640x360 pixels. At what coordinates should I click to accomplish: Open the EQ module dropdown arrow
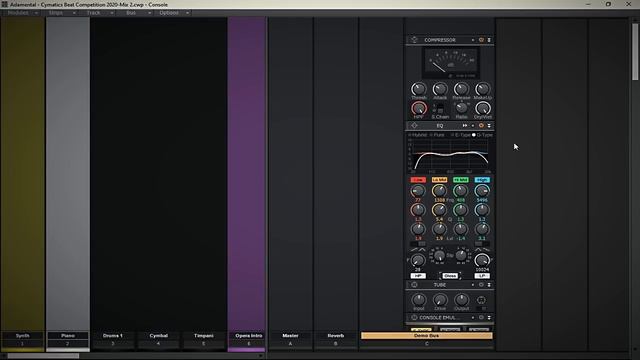tap(473, 126)
